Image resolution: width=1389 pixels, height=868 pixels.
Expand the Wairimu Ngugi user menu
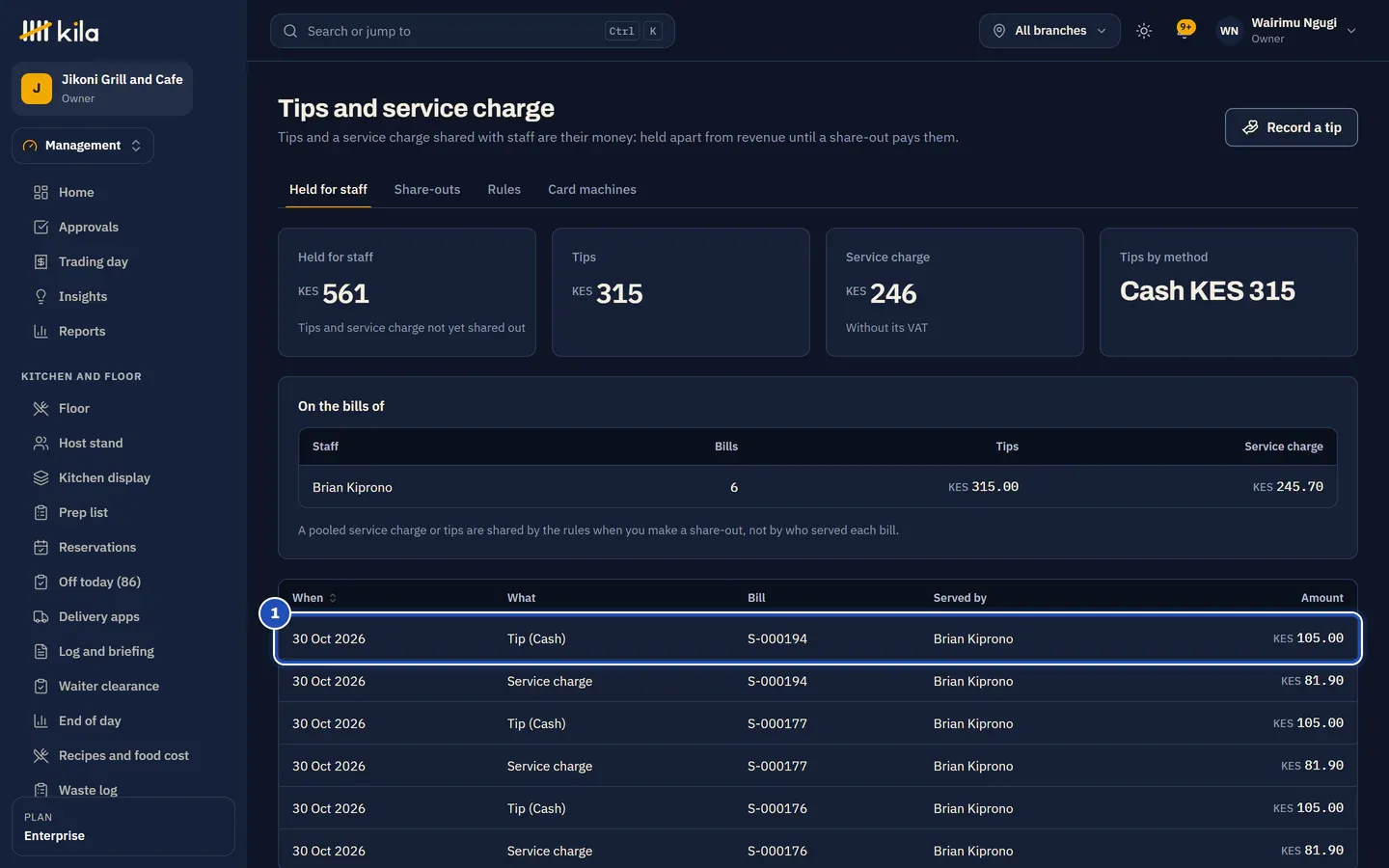[x=1288, y=31]
